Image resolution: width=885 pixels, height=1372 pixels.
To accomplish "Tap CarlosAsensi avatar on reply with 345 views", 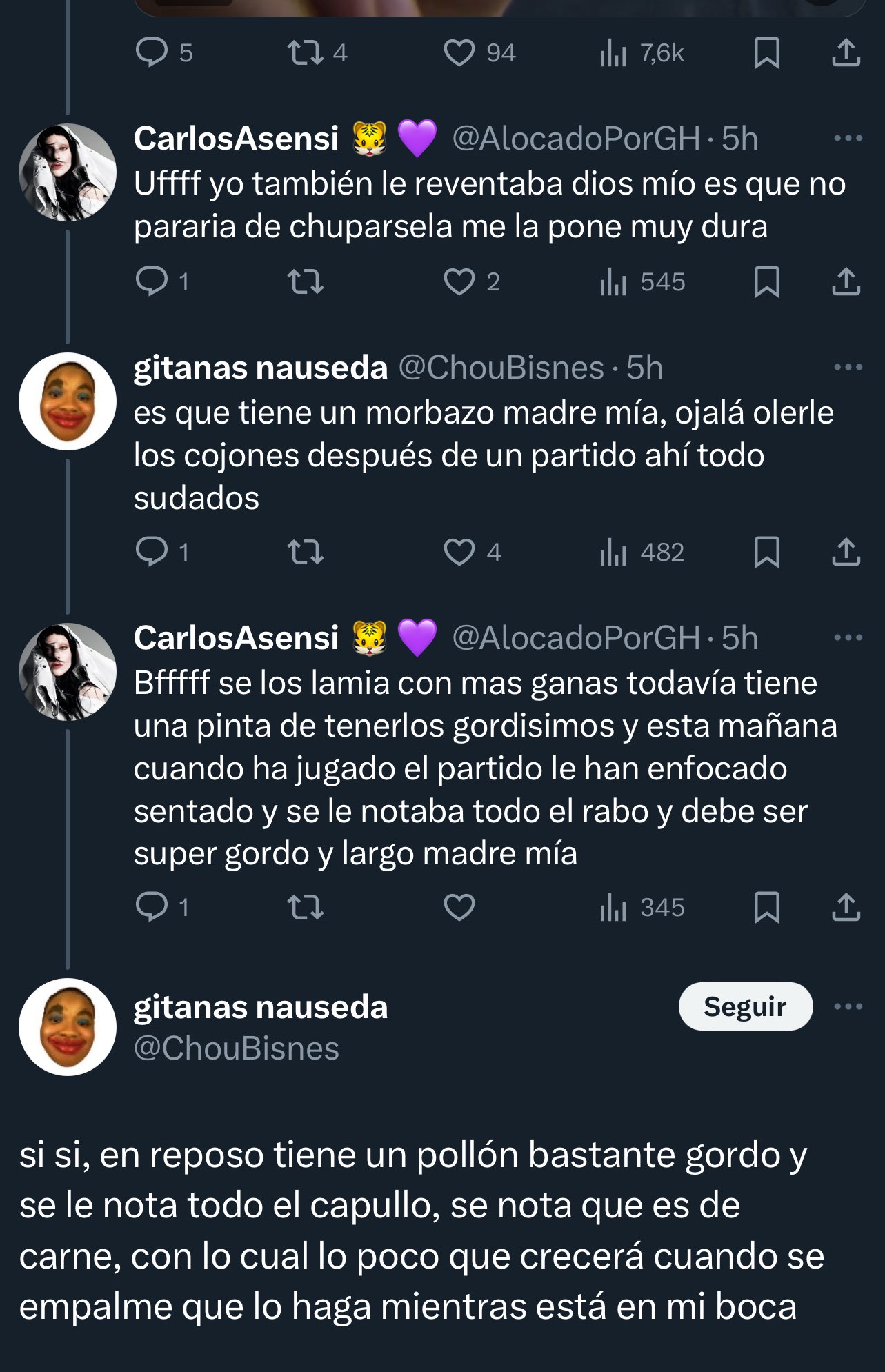I will coord(68,672).
